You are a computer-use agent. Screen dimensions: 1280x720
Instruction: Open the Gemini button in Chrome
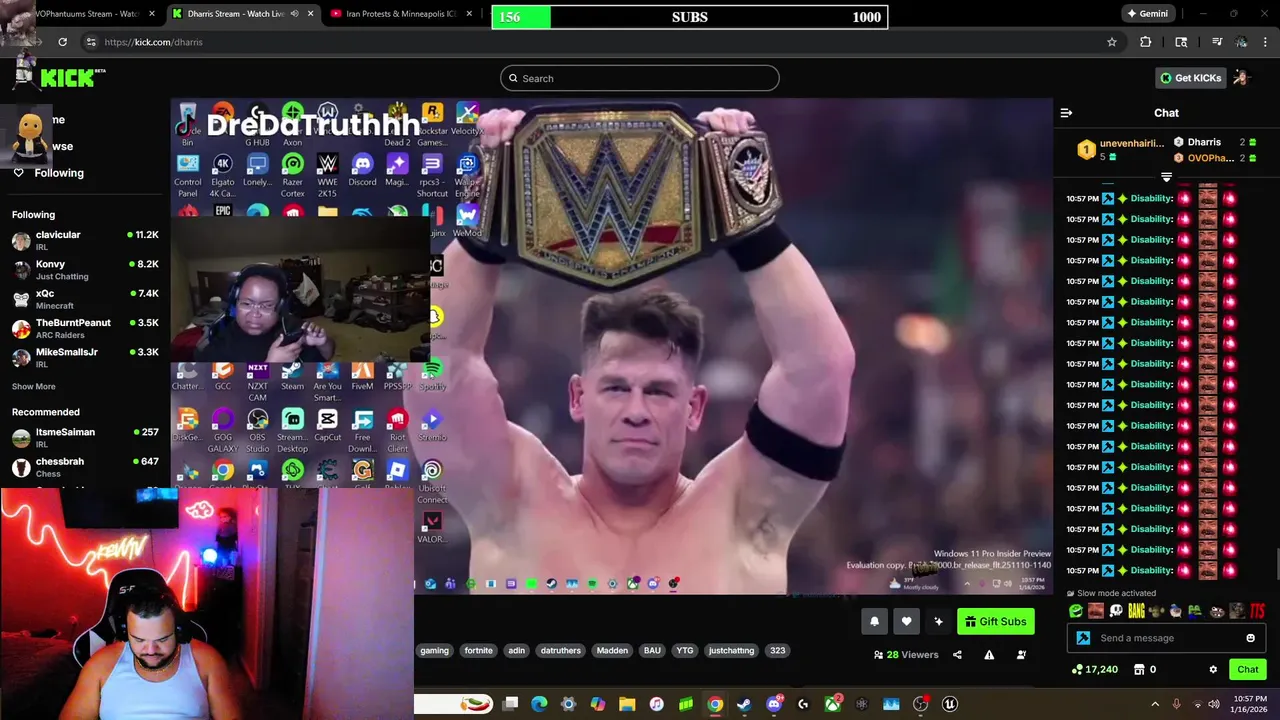pos(1147,14)
